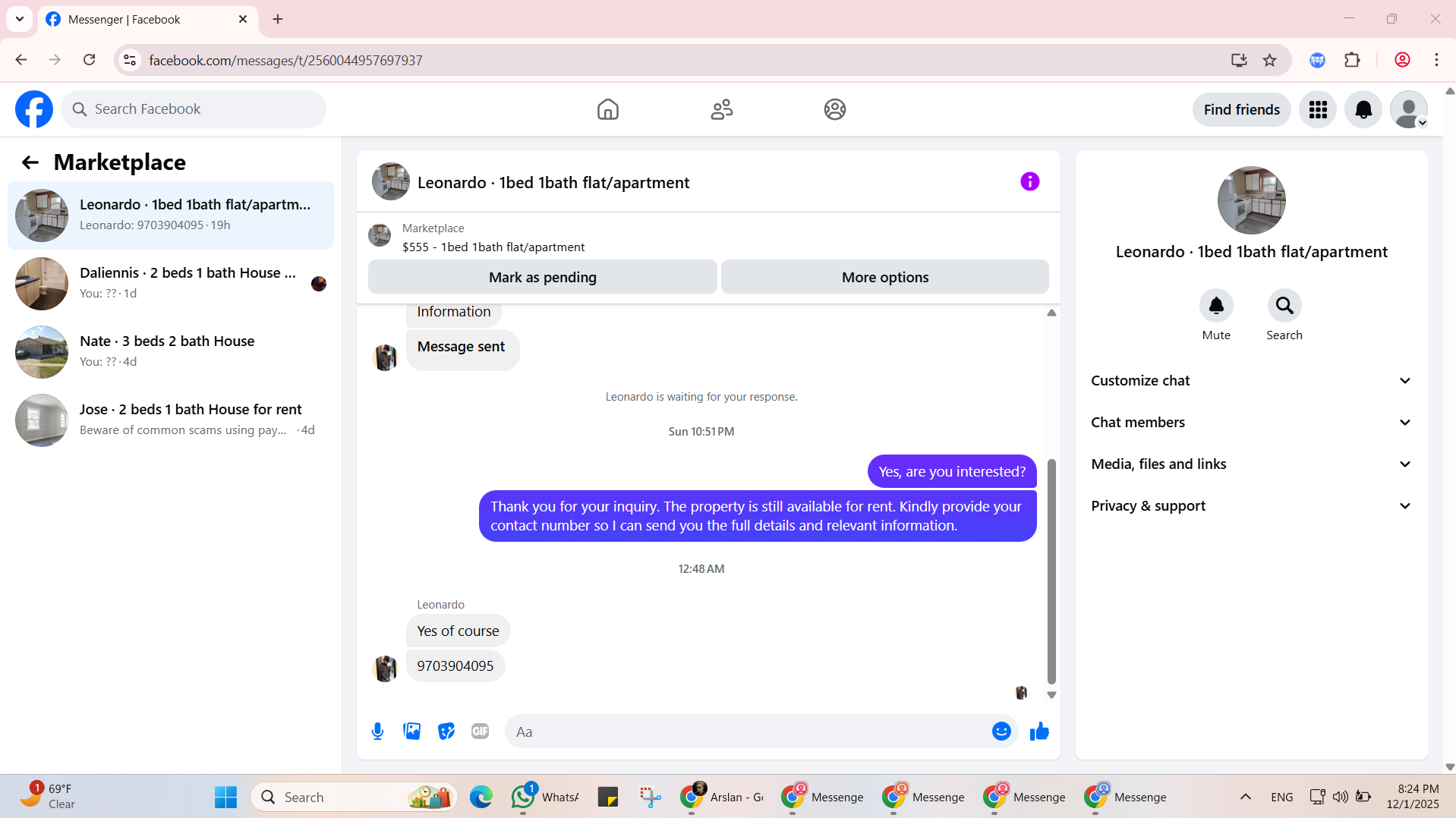Click the Search Facebook field
Screen dimensions: 1456x818
(x=194, y=109)
